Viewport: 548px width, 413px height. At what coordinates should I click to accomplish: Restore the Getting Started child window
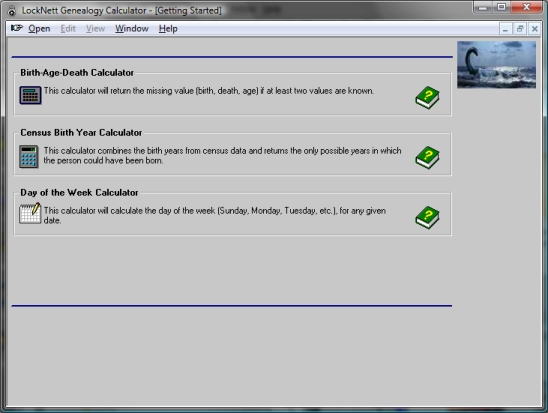(520, 29)
